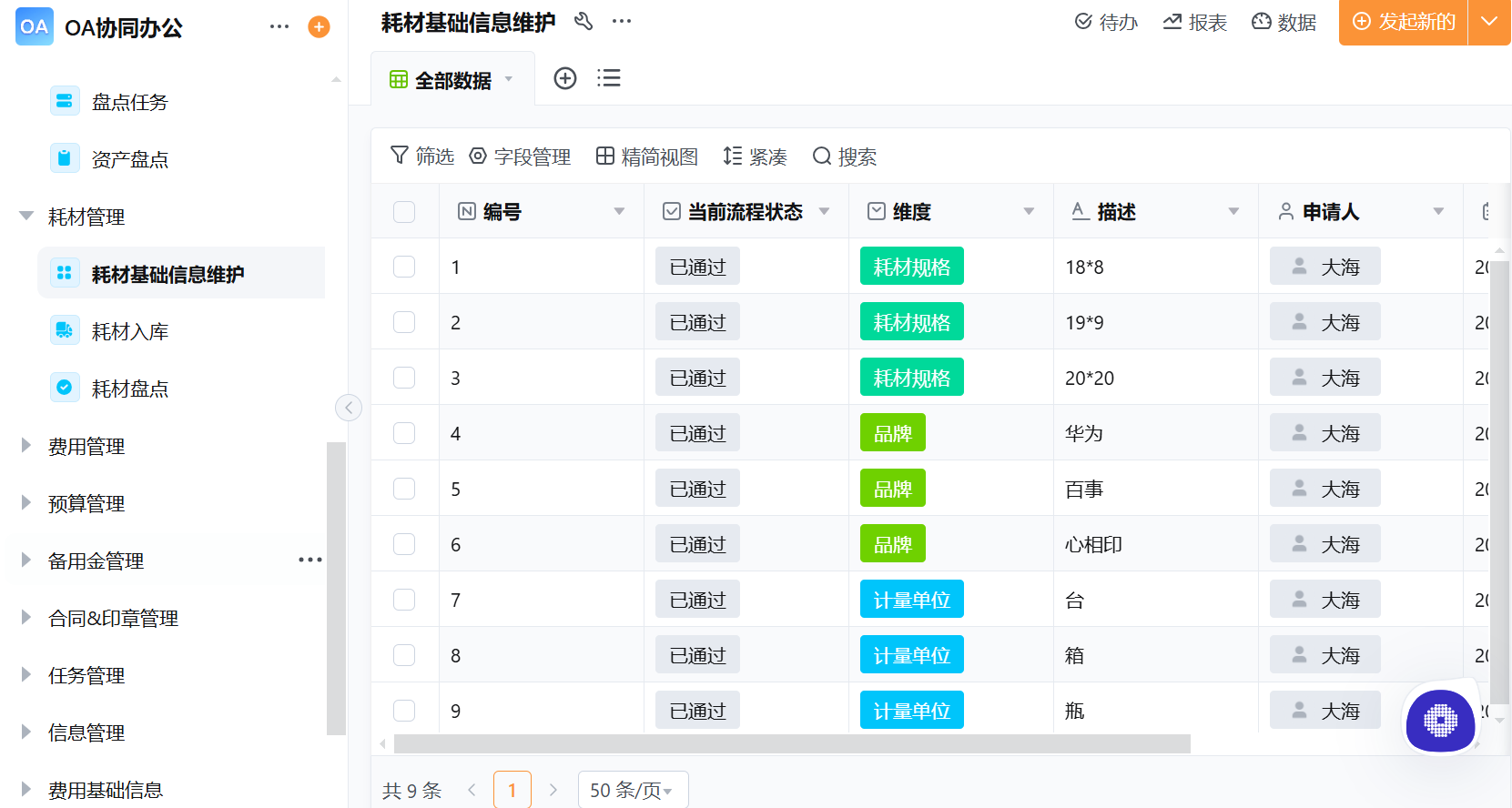
Task: Click the 耗材规格 tag in row 2
Action: coord(912,322)
